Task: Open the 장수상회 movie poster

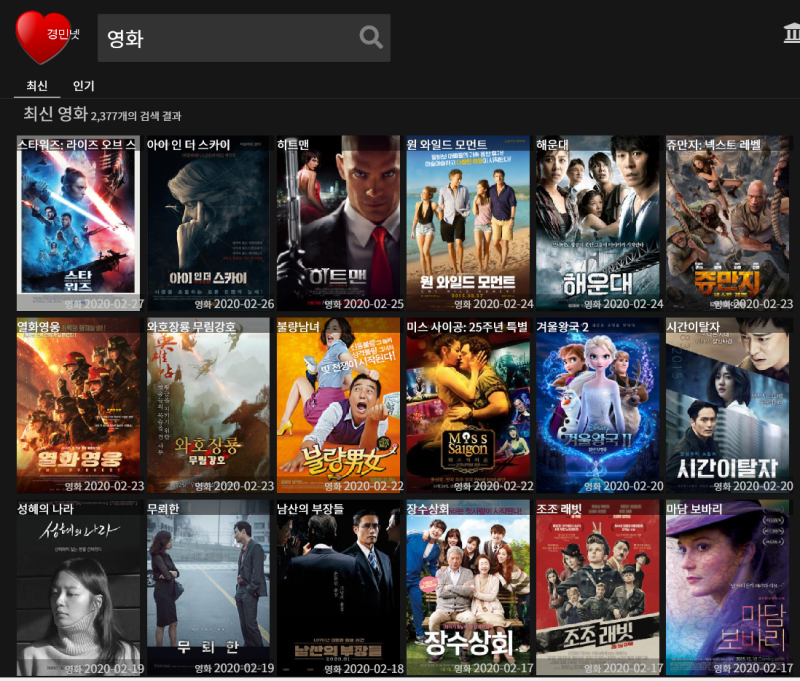Action: pyautogui.click(x=468, y=588)
